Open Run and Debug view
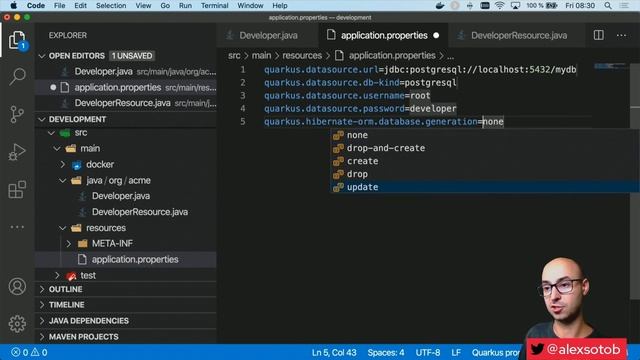Viewport: 640px width, 360px height. coord(17,152)
